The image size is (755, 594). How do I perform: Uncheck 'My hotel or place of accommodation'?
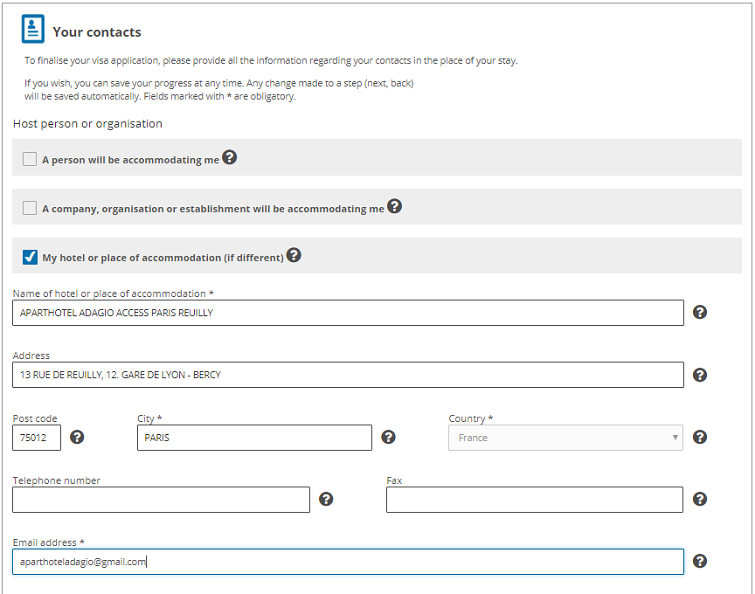click(30, 257)
